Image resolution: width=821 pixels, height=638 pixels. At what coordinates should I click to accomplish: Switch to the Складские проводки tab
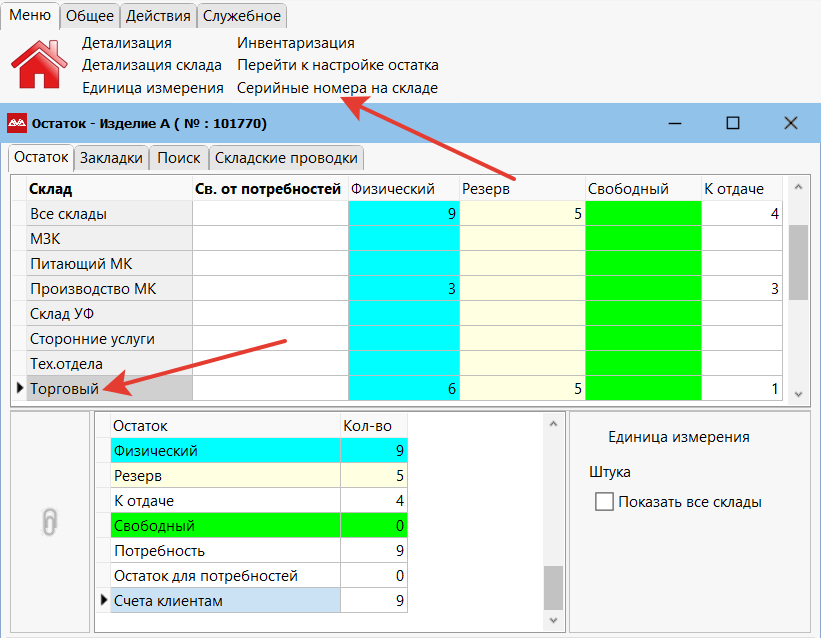pyautogui.click(x=286, y=158)
